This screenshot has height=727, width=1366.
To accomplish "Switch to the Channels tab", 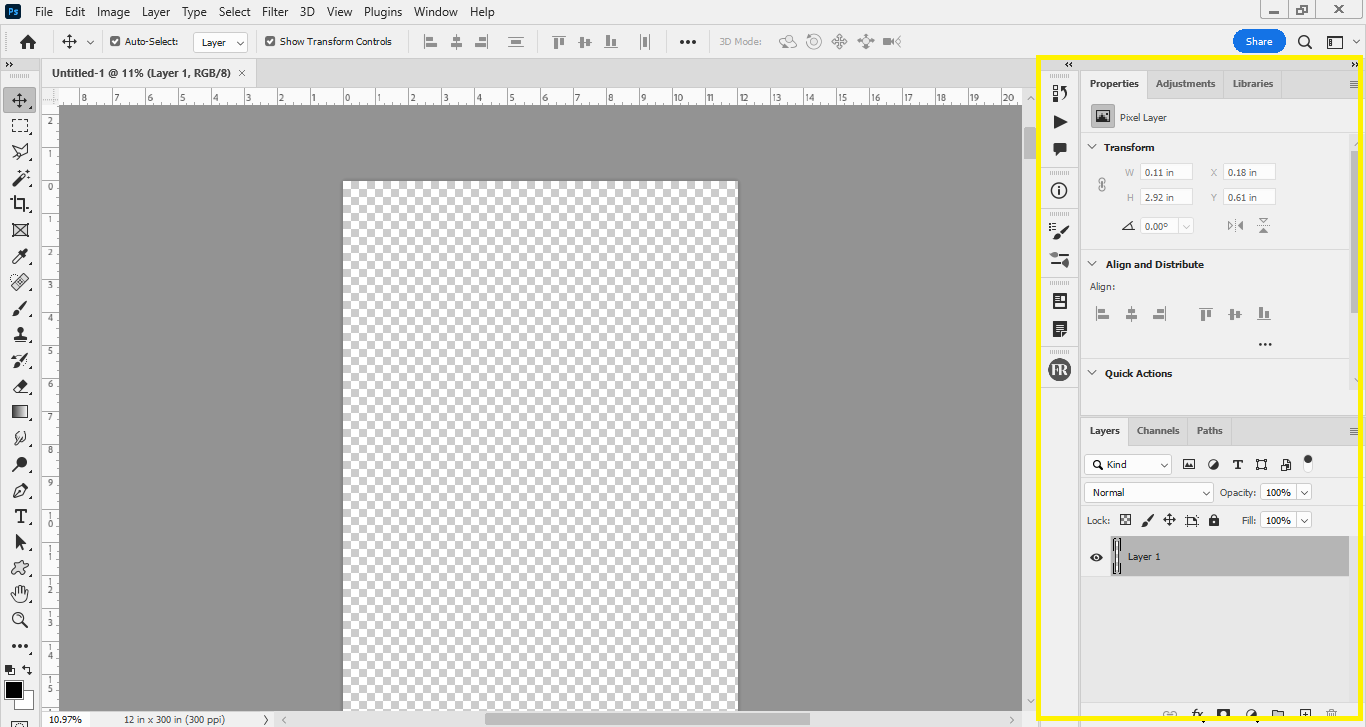I will pyautogui.click(x=1158, y=431).
